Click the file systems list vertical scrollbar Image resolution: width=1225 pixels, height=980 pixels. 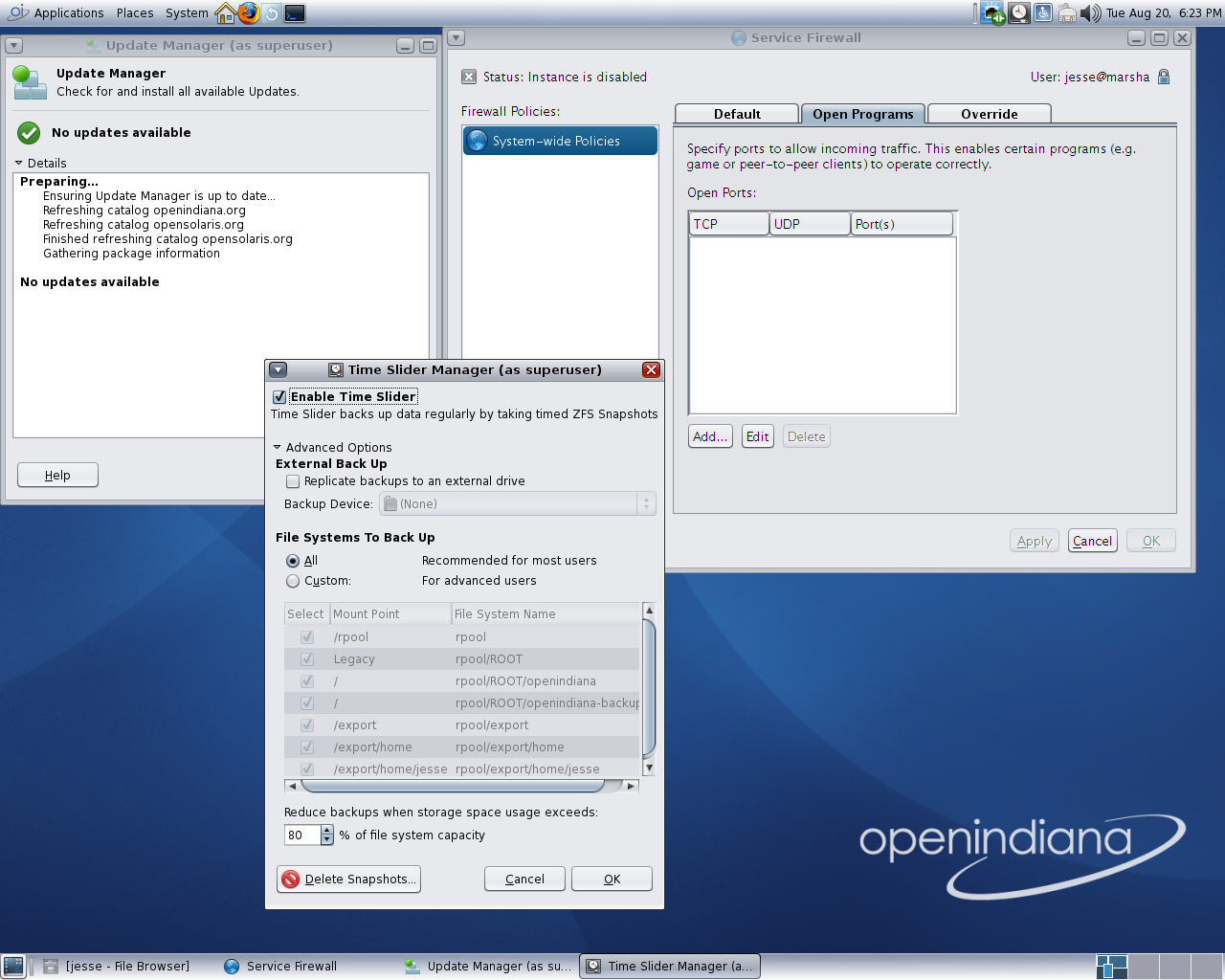(649, 689)
